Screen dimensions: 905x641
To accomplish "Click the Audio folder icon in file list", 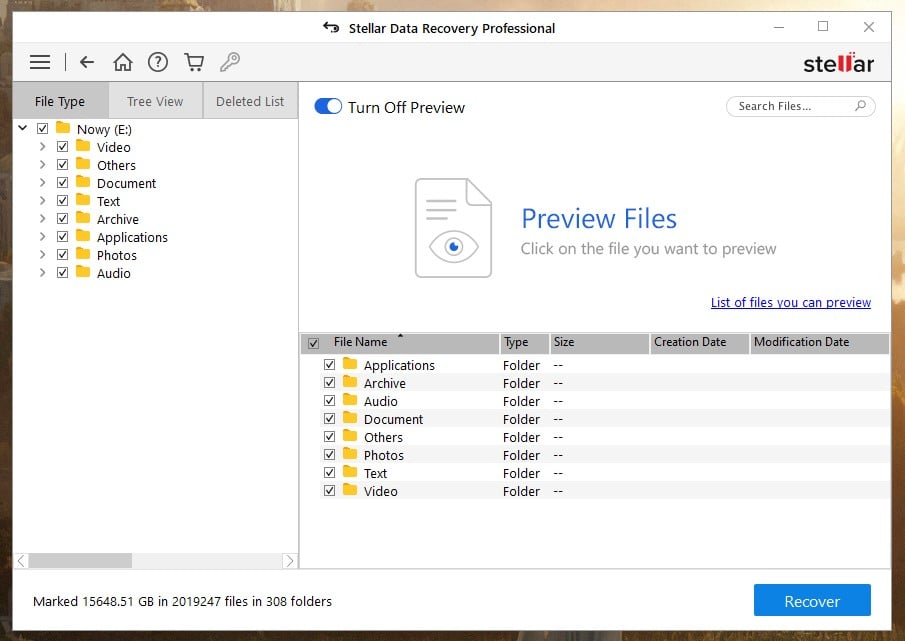I will pos(350,399).
